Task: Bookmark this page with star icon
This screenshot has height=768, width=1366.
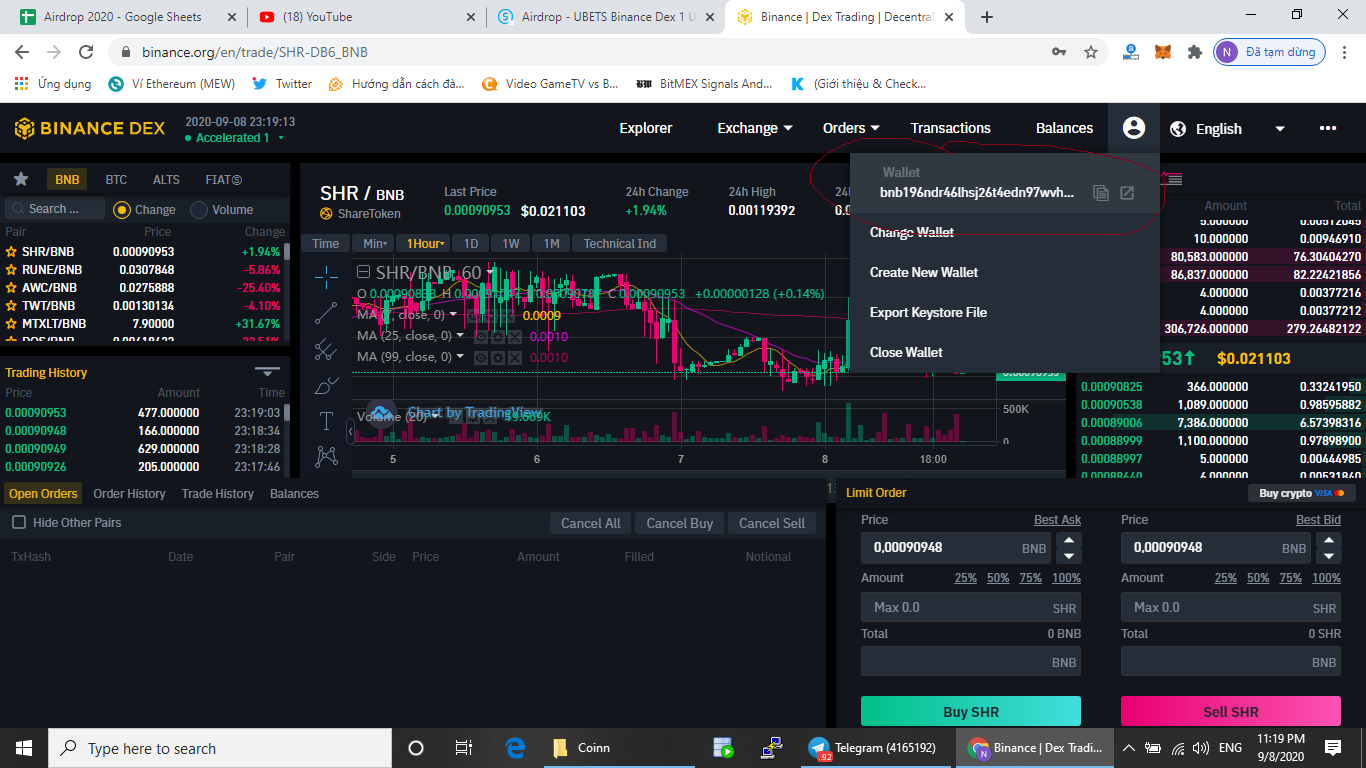Action: (1091, 52)
